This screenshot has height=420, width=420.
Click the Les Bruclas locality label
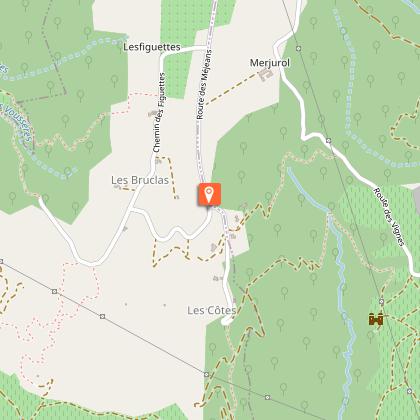pos(140,180)
